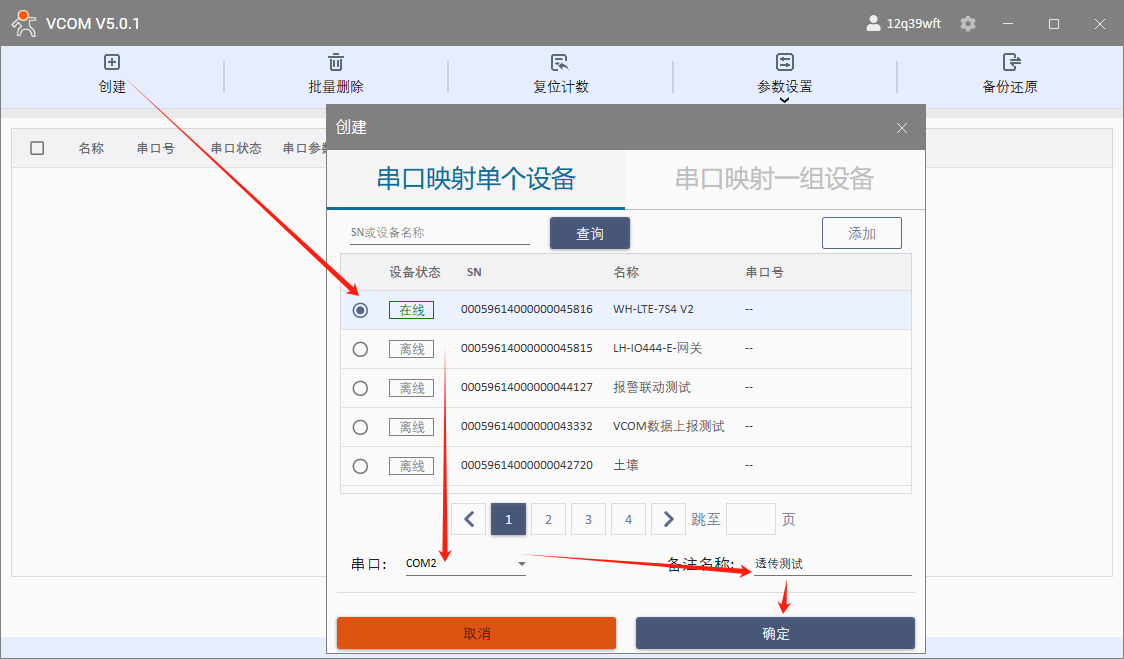This screenshot has width=1124, height=659.
Task: Open the parameter settings (参数设置) icon
Action: click(x=785, y=62)
